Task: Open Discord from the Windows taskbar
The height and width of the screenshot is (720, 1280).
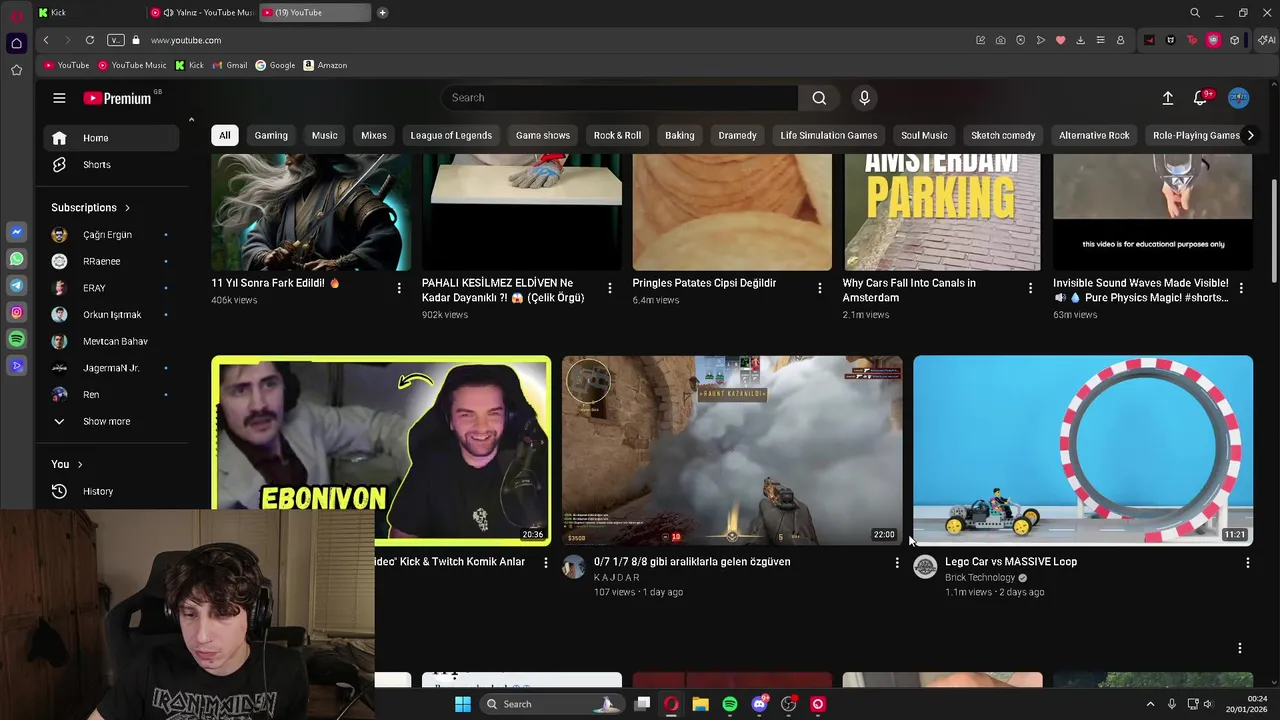Action: 759,704
